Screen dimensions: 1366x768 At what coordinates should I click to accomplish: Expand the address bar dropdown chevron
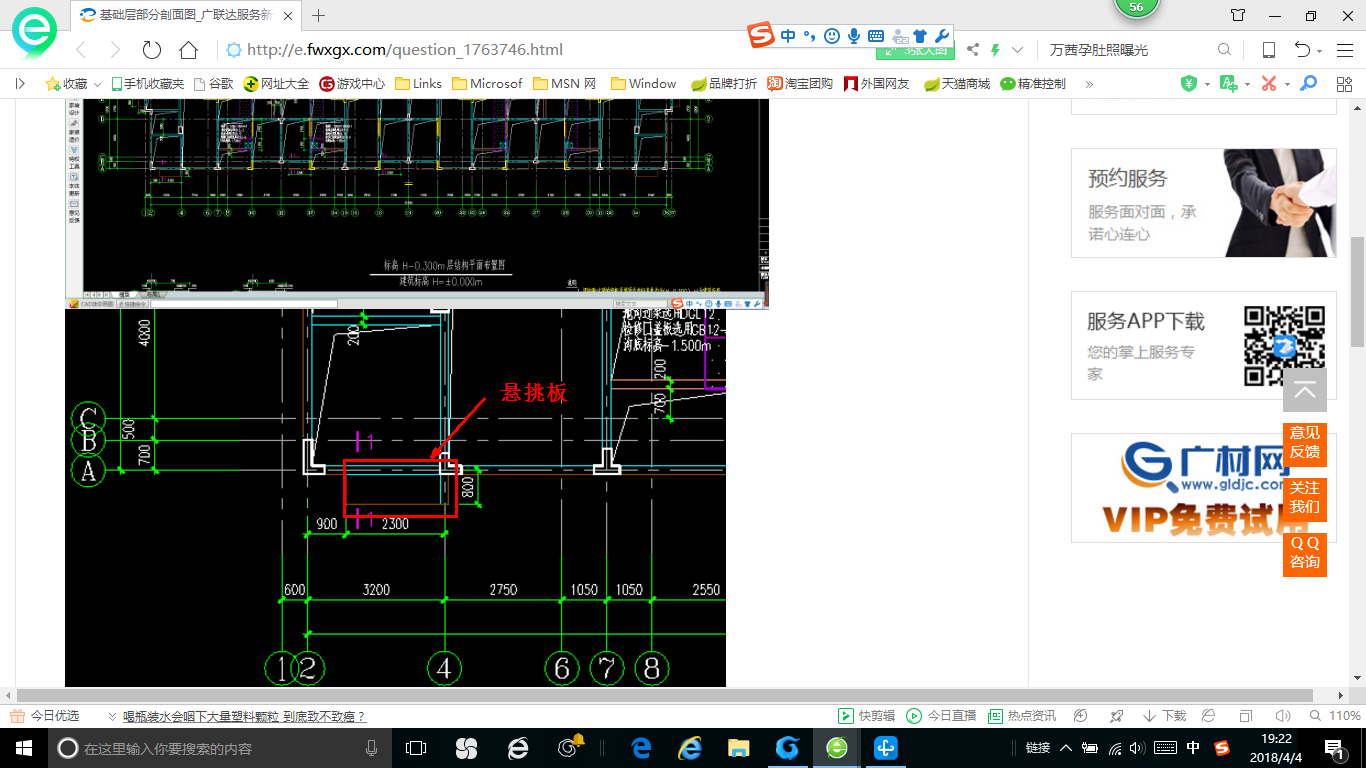1018,50
